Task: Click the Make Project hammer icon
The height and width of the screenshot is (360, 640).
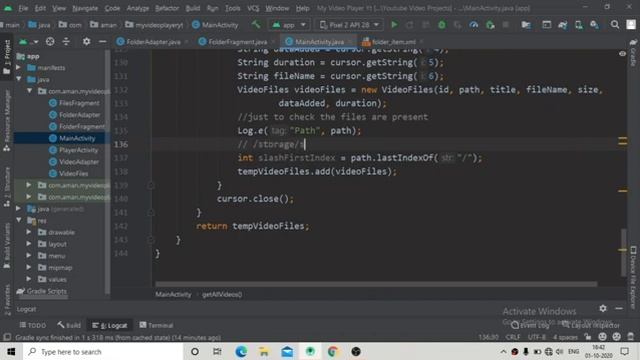Action: tap(256, 25)
